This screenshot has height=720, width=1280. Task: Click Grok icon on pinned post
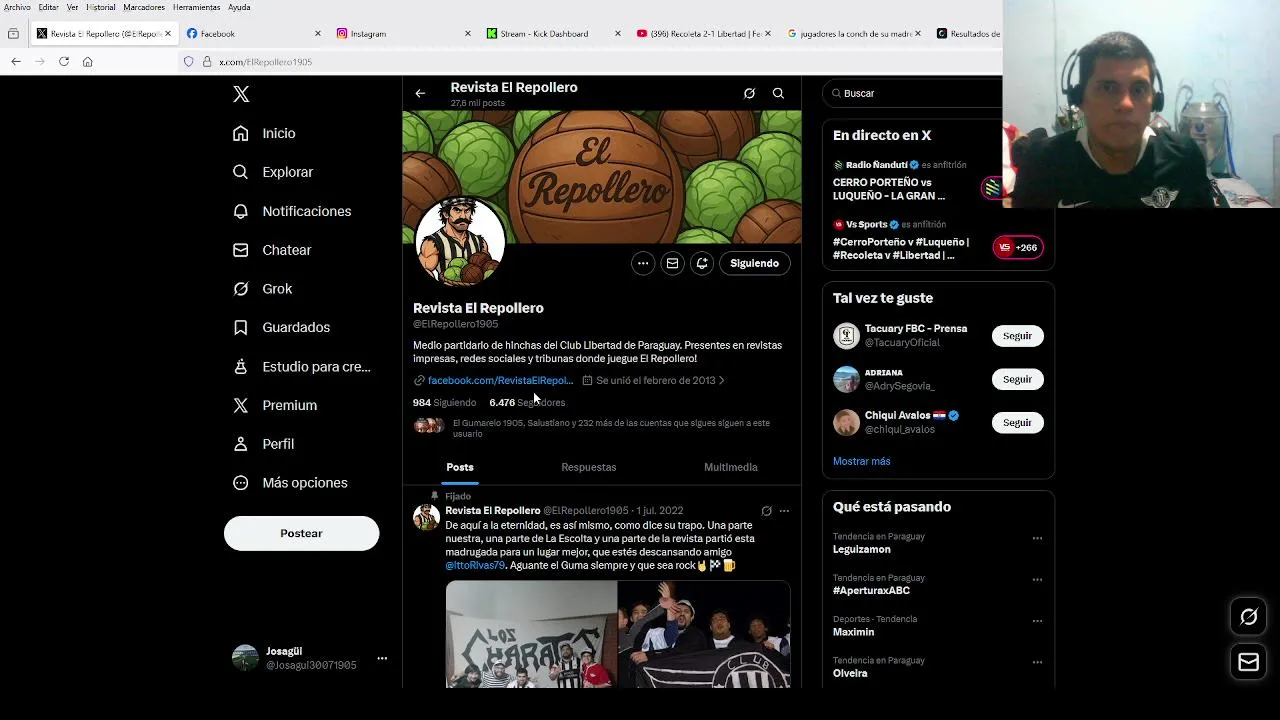(766, 510)
